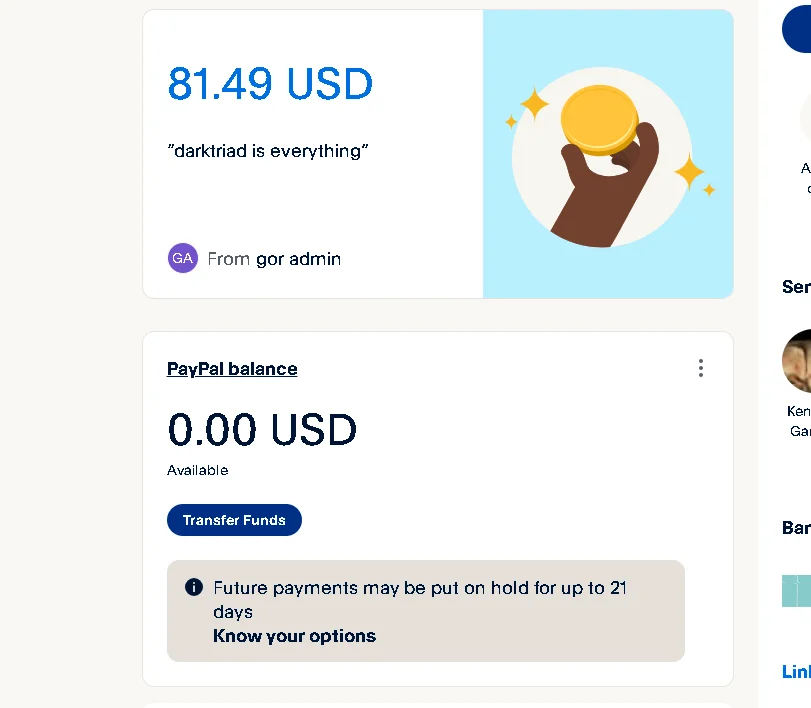Open the Know your options link
Image resolution: width=811 pixels, height=708 pixels.
click(x=295, y=636)
